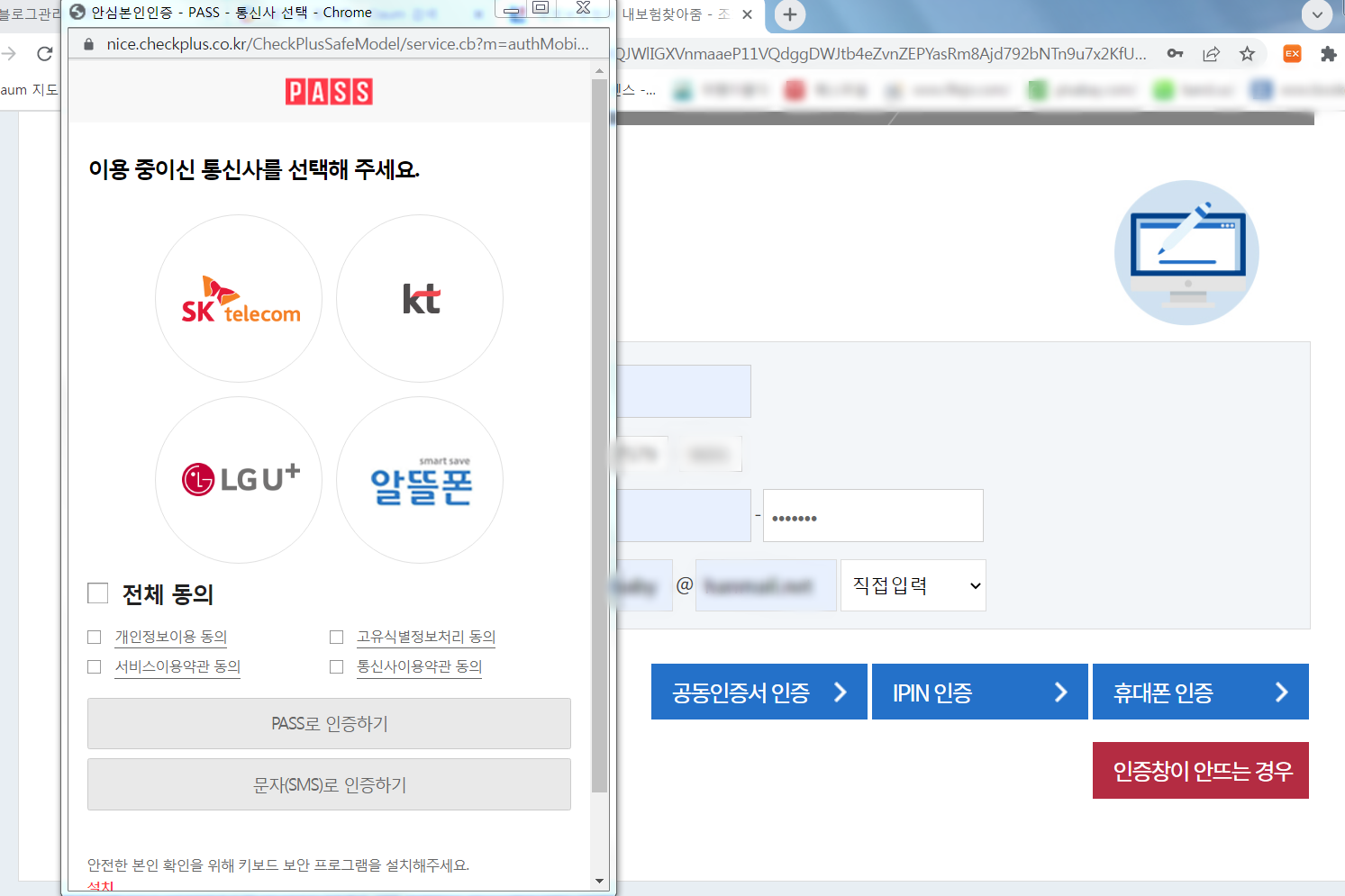Click IPIN 인증 button
The width and height of the screenshot is (1345, 896).
[x=980, y=692]
